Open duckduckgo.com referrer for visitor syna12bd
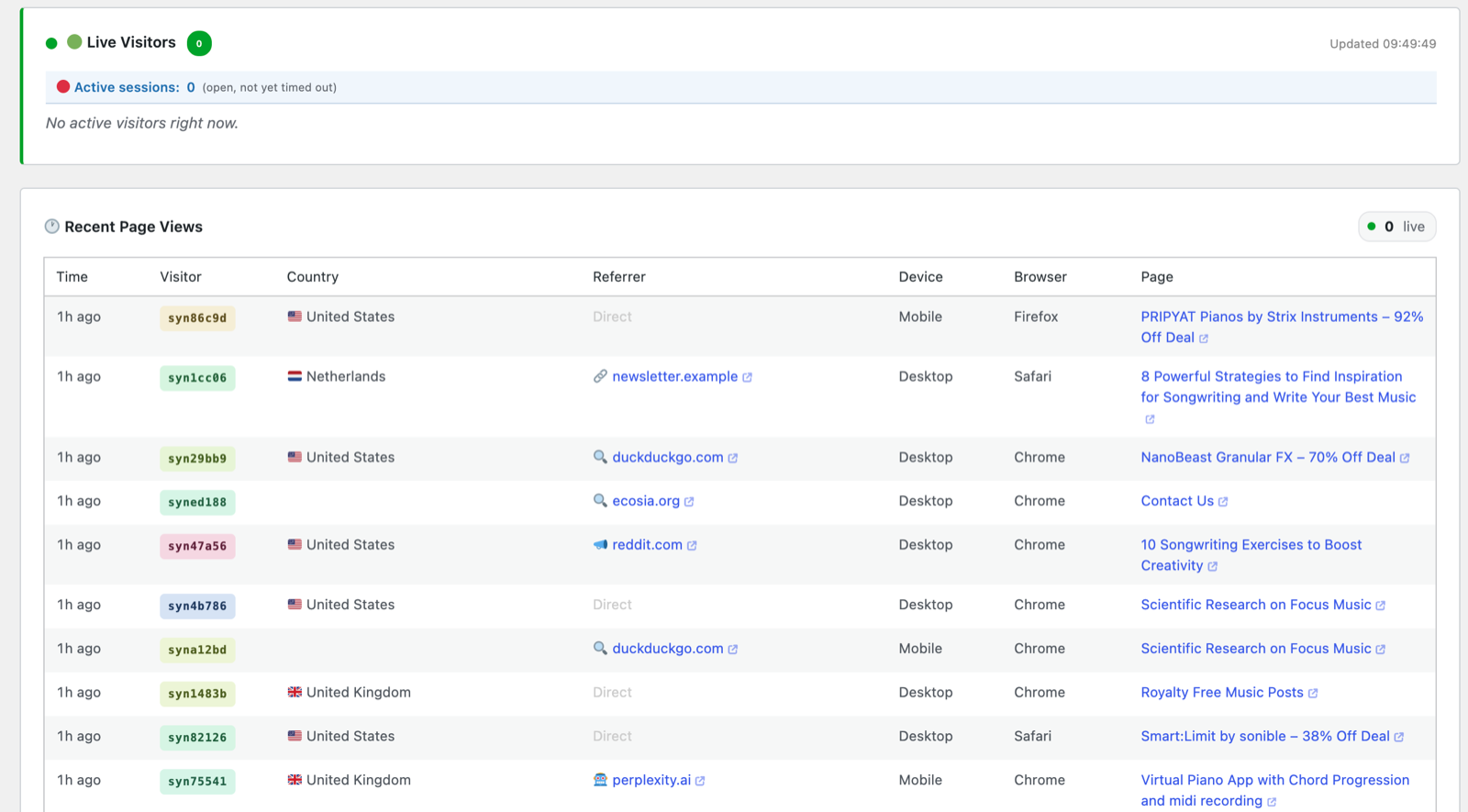Viewport: 1468px width, 812px height. pos(667,649)
